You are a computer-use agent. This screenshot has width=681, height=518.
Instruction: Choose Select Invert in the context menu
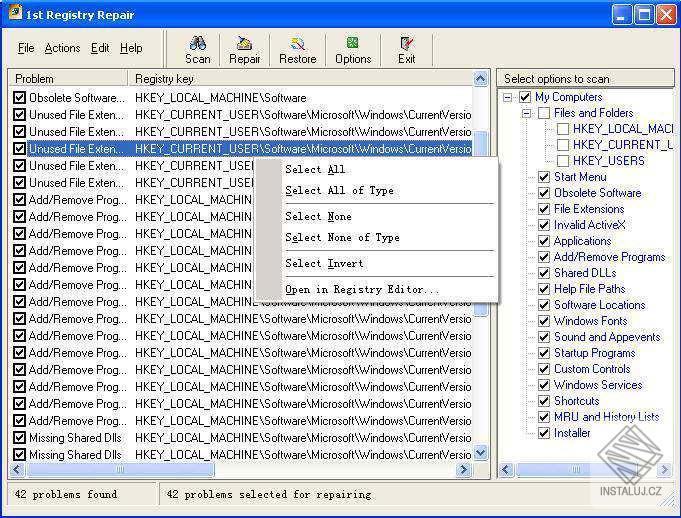point(324,264)
